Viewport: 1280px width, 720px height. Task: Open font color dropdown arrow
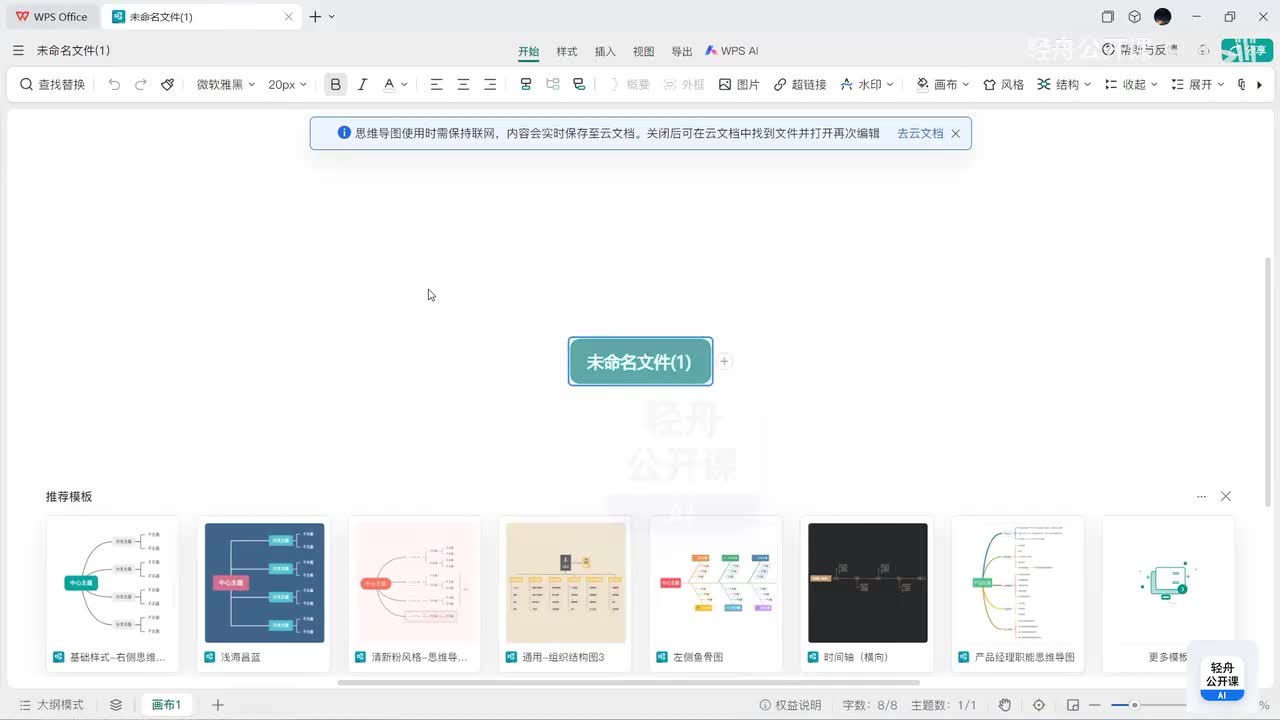[404, 85]
